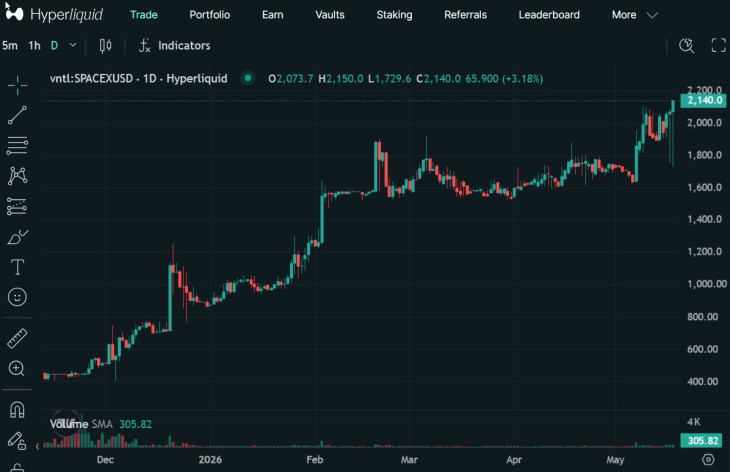Select the ruler measure tool
Image resolution: width=730 pixels, height=472 pixels.
coord(17,338)
